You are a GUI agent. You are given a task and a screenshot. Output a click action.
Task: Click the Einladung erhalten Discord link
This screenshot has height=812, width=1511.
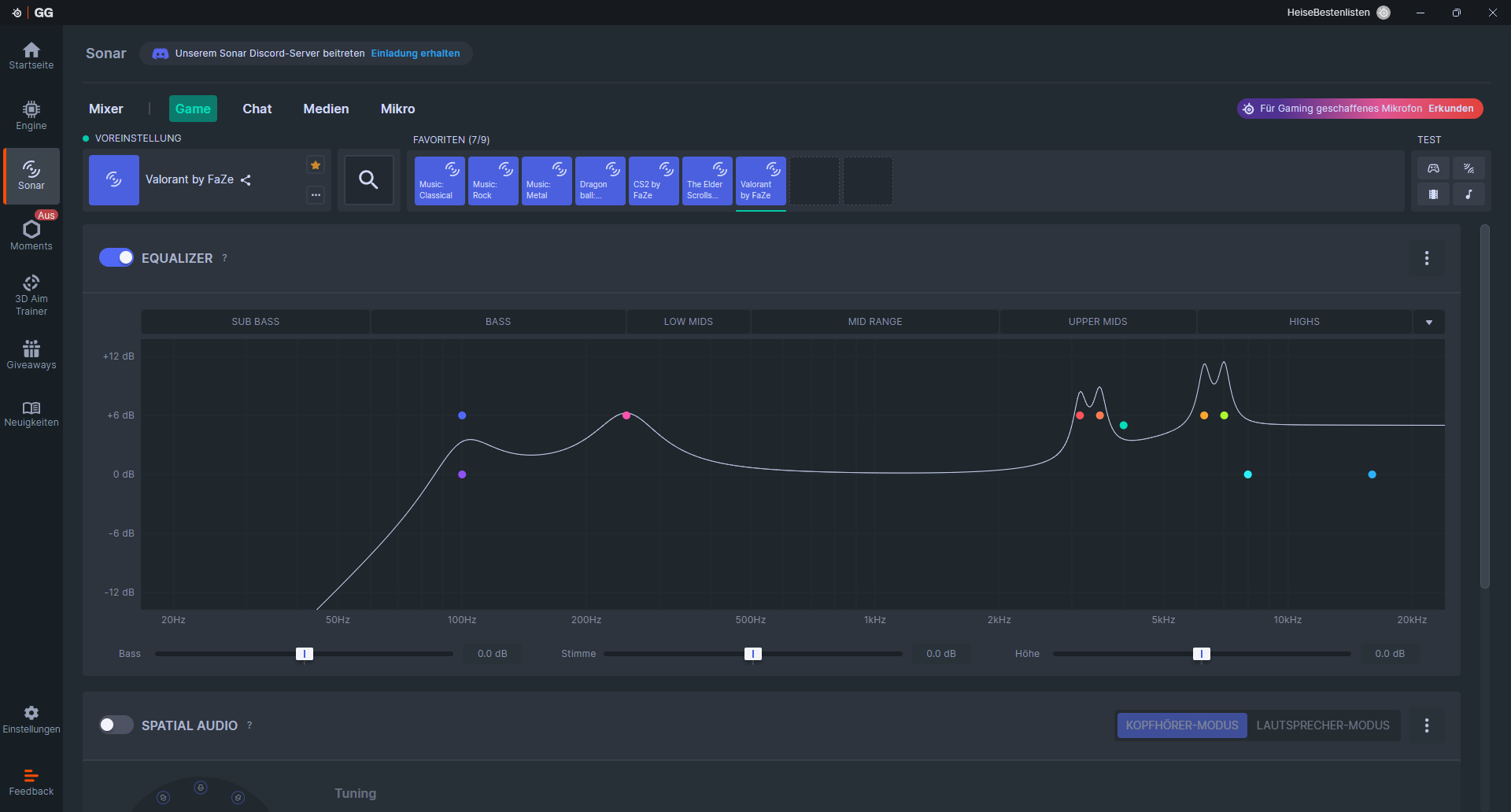416,54
